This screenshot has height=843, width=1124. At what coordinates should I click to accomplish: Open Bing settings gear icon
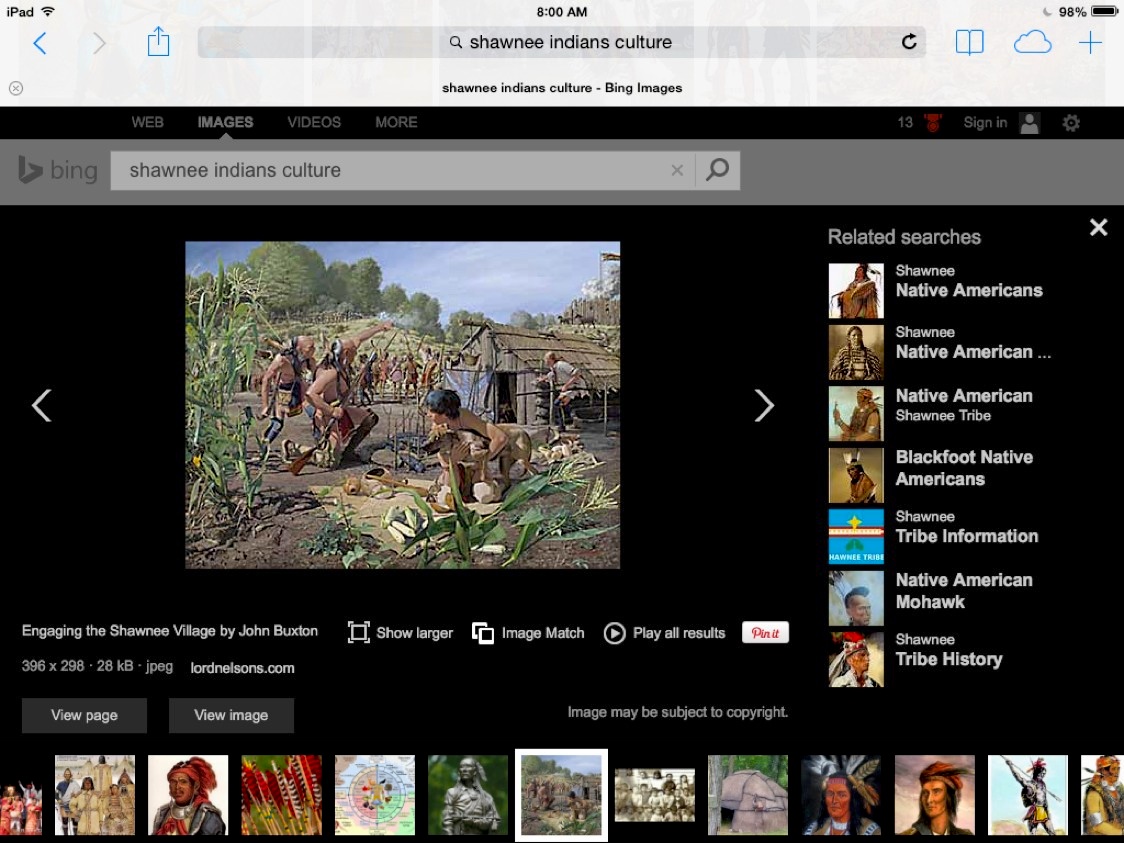click(1071, 123)
